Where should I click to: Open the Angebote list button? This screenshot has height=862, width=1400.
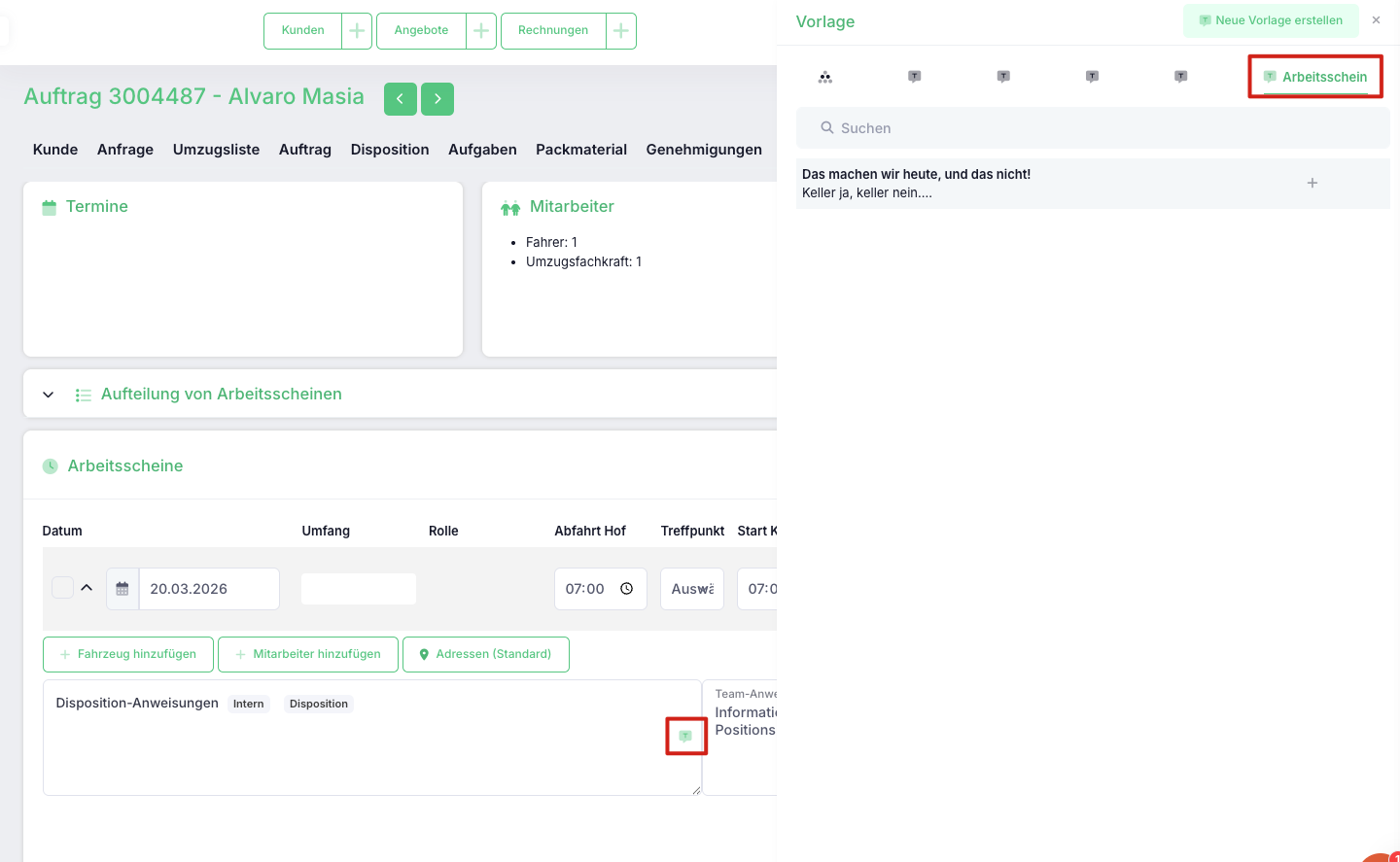point(421,30)
